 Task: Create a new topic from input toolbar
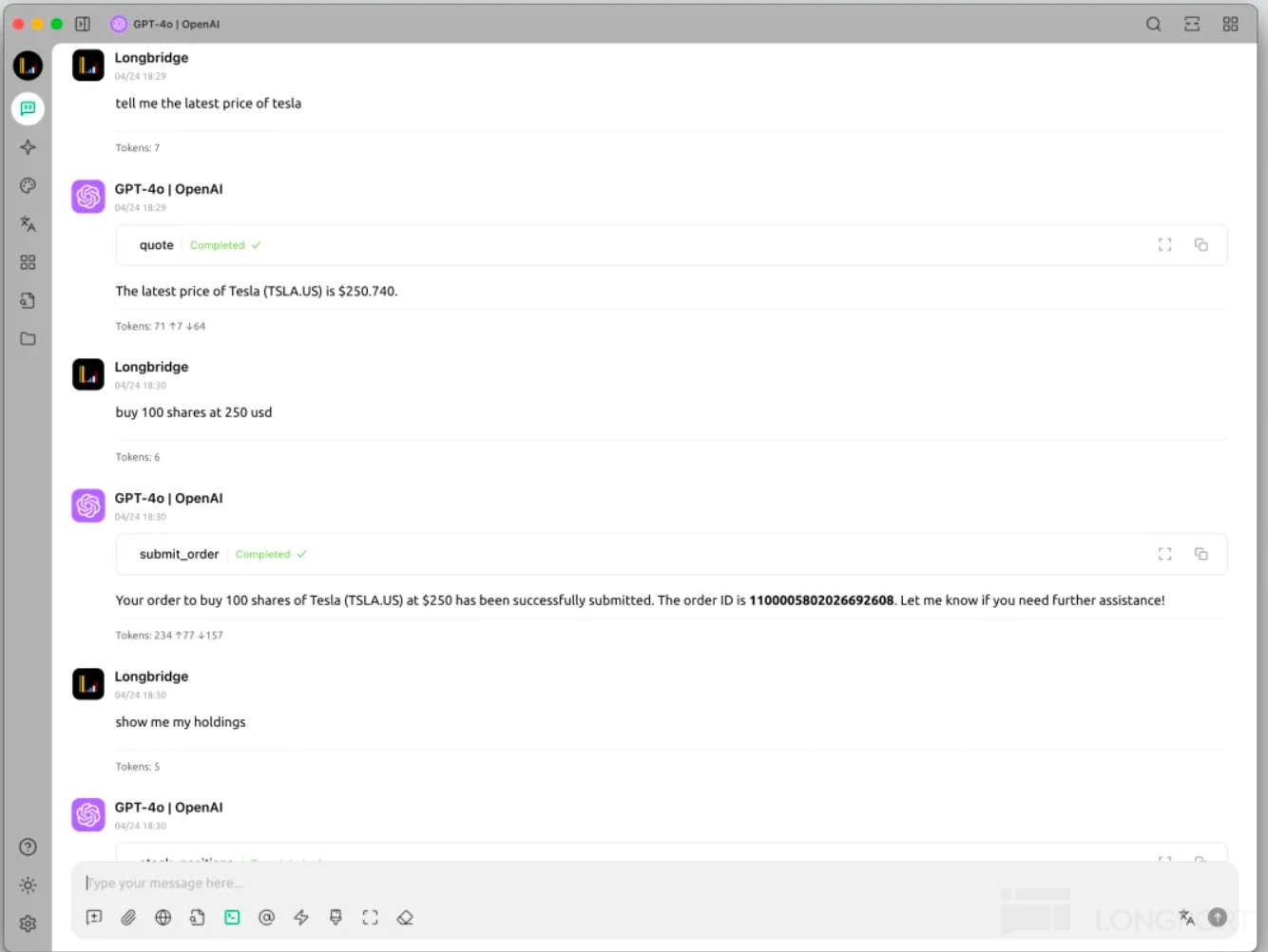pos(94,917)
